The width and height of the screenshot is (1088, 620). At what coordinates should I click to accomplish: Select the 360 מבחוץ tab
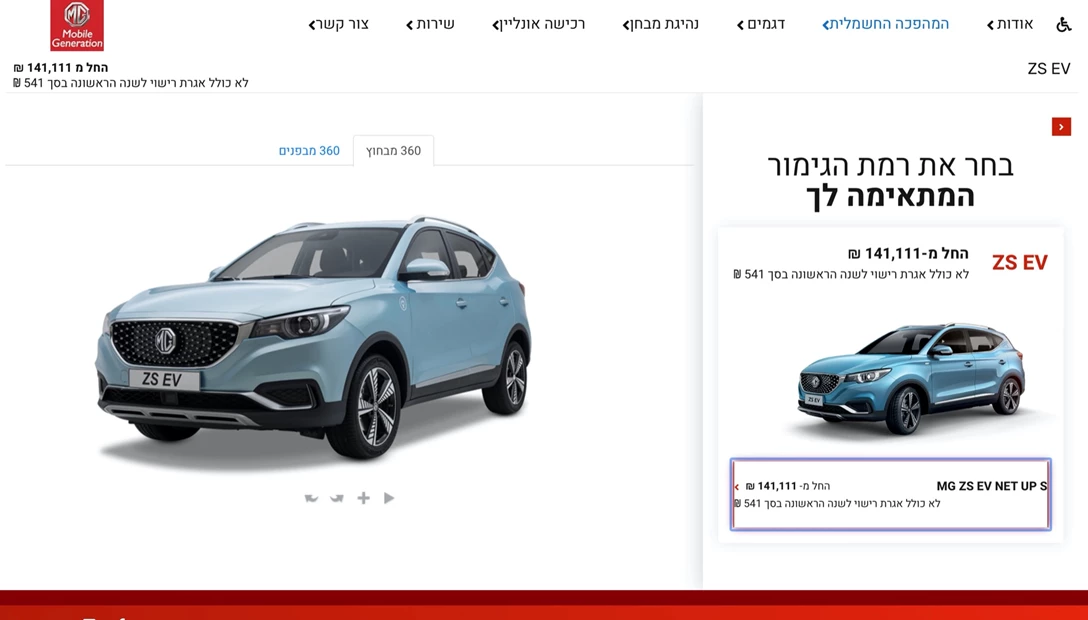(x=393, y=150)
